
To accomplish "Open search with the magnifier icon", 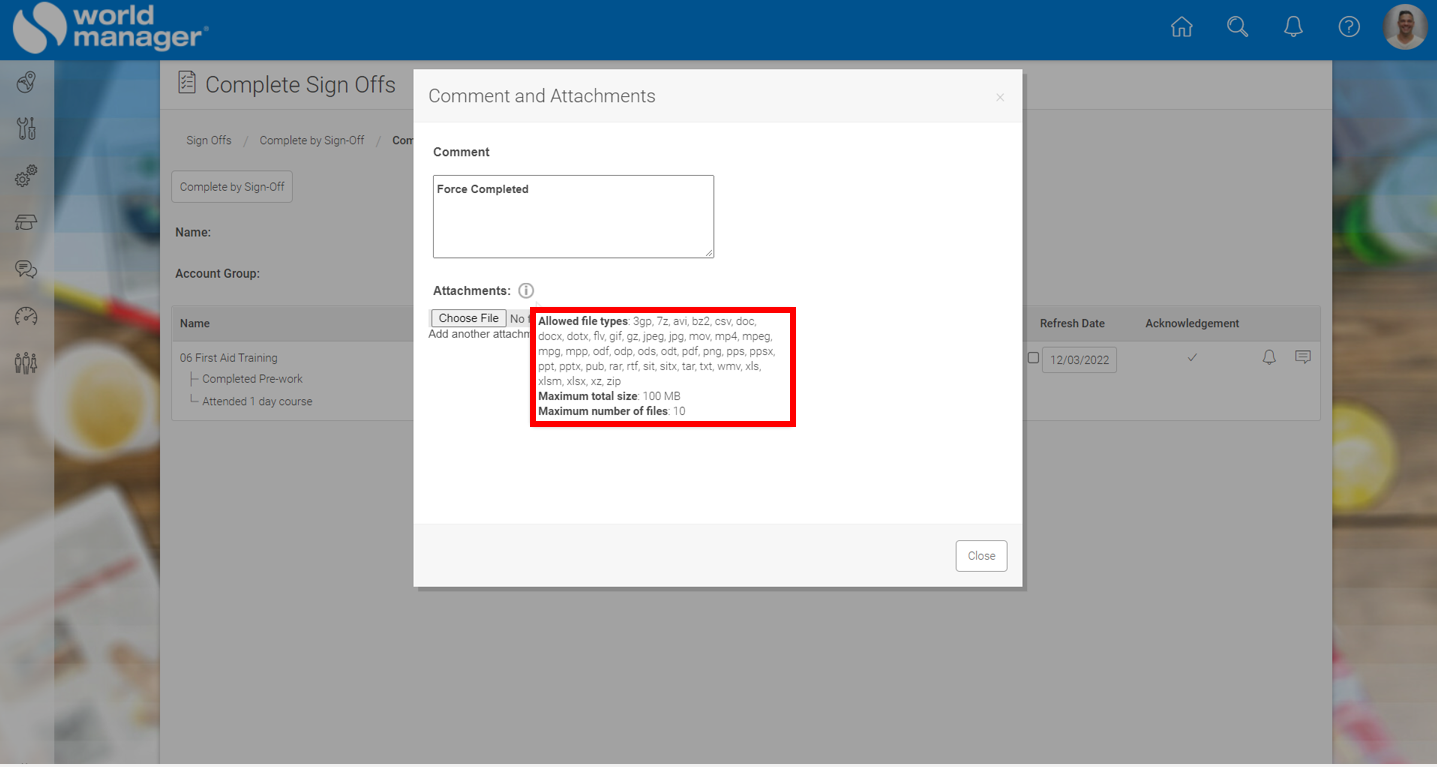I will 1237,28.
